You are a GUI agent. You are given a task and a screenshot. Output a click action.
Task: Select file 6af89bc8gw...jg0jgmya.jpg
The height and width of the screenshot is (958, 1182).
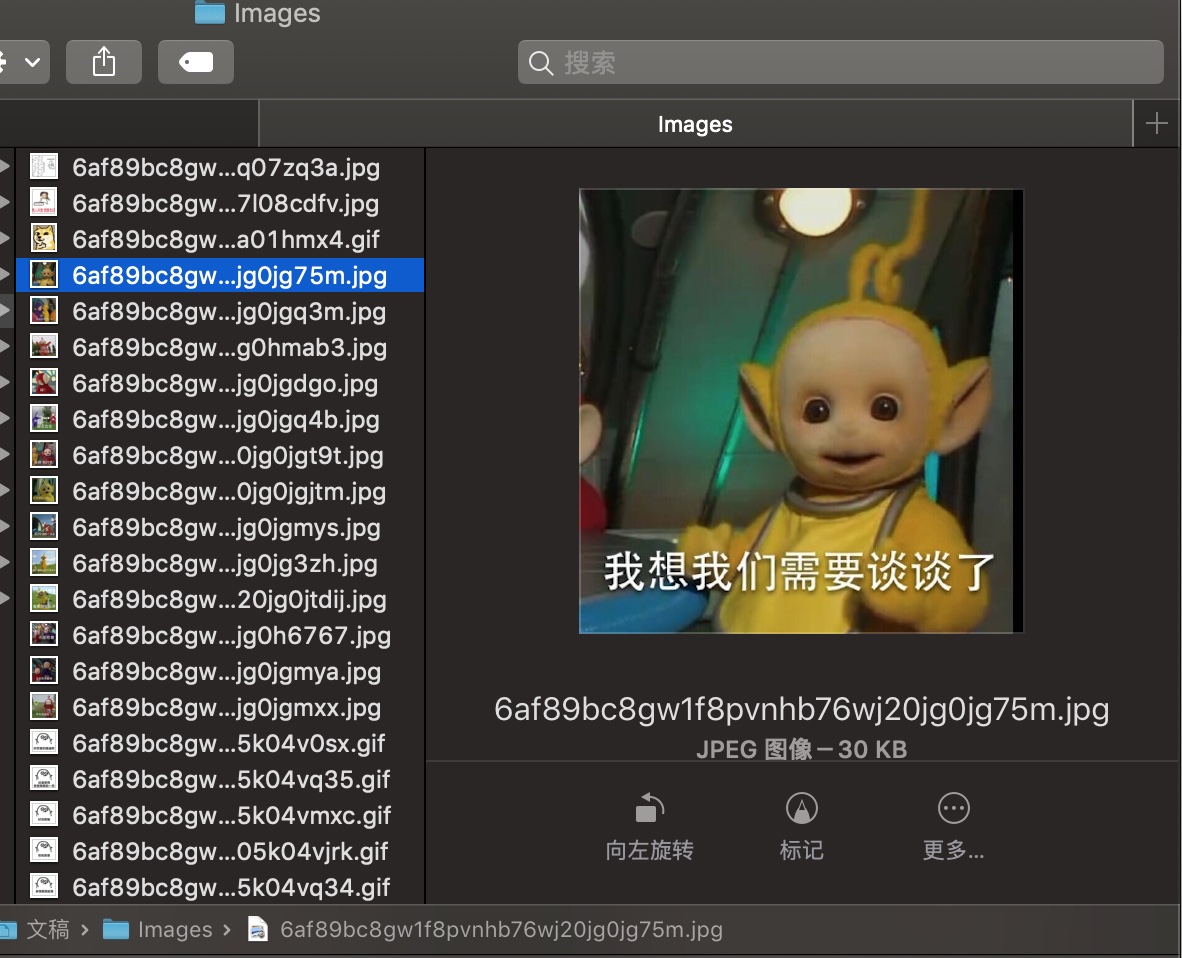point(219,671)
